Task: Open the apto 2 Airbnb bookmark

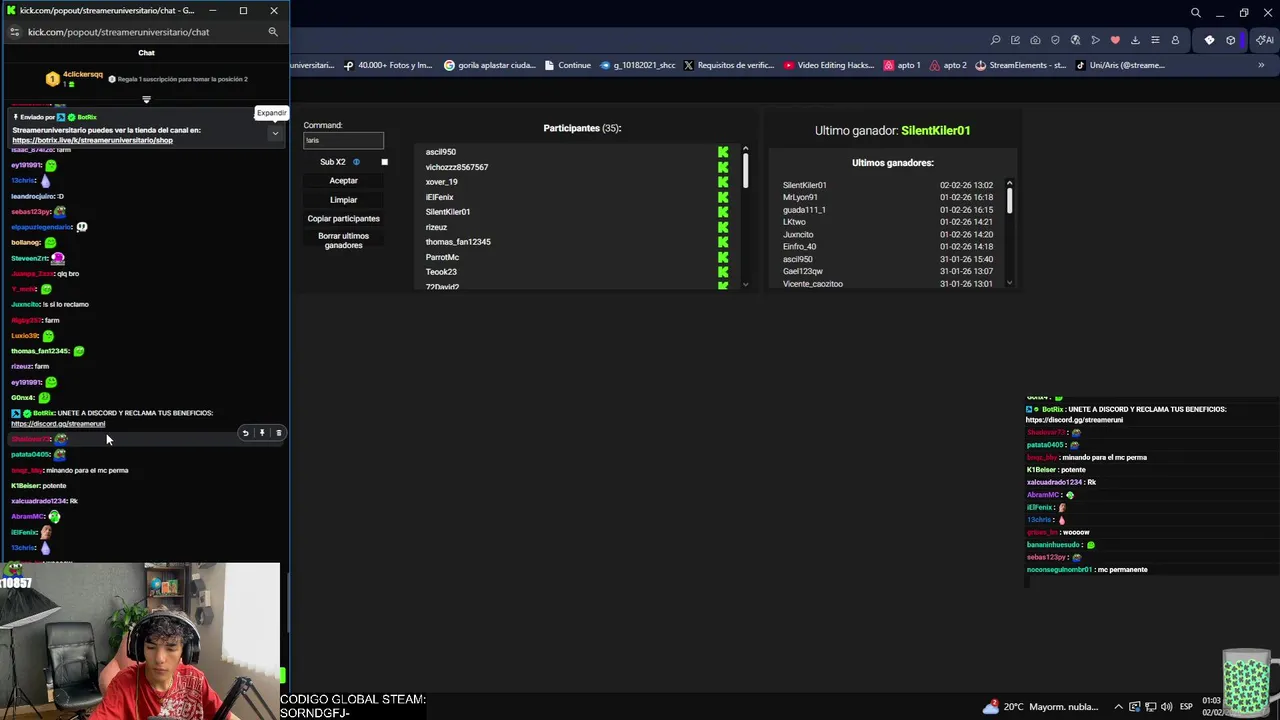Action: [x=948, y=65]
